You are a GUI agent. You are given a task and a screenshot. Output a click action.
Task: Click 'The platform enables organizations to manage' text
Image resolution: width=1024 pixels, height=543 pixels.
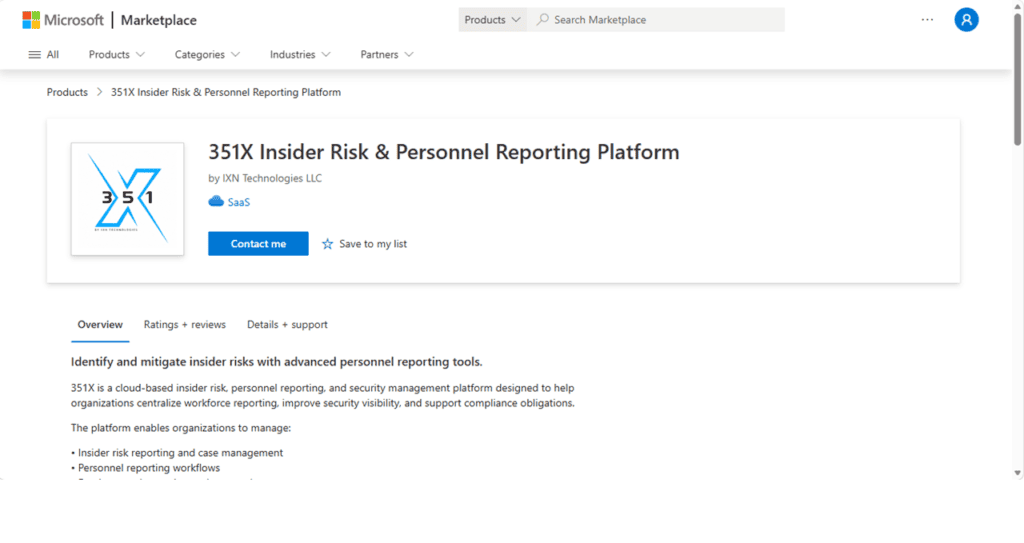tap(181, 428)
